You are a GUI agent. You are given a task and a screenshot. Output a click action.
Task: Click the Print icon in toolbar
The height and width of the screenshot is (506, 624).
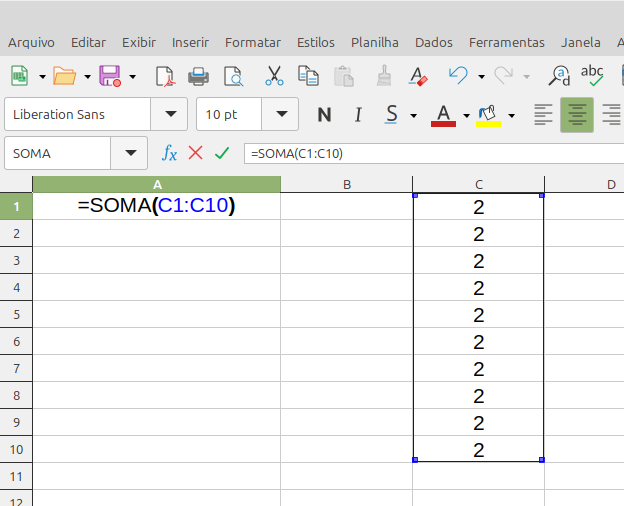[x=199, y=76]
